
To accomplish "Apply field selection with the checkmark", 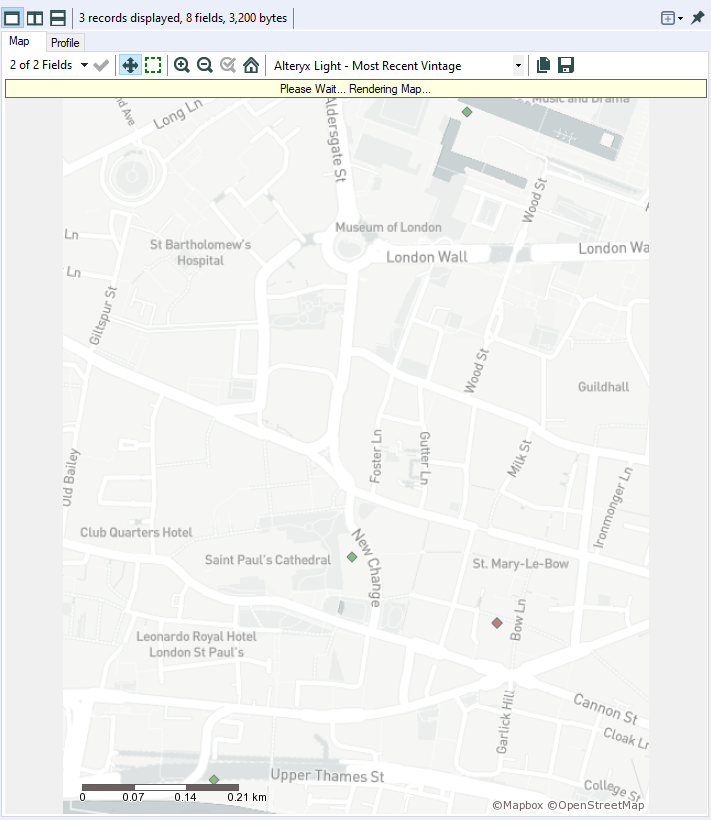I will click(x=101, y=65).
